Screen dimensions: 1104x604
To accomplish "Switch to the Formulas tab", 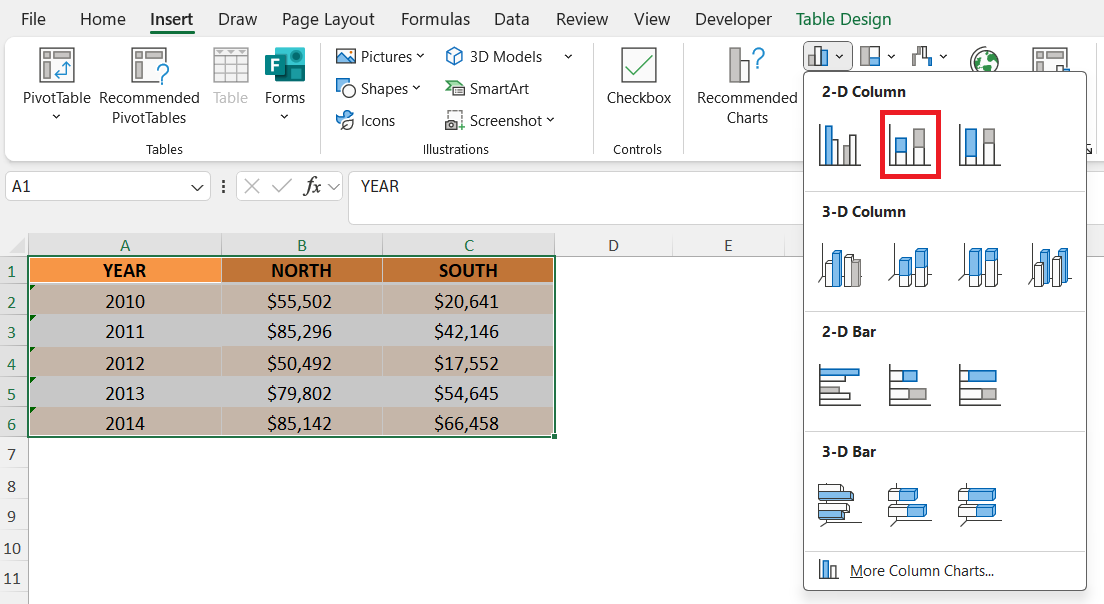I will (x=435, y=19).
